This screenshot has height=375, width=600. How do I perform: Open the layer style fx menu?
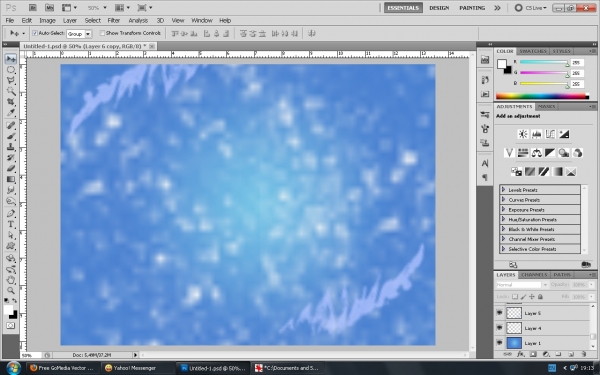point(520,354)
